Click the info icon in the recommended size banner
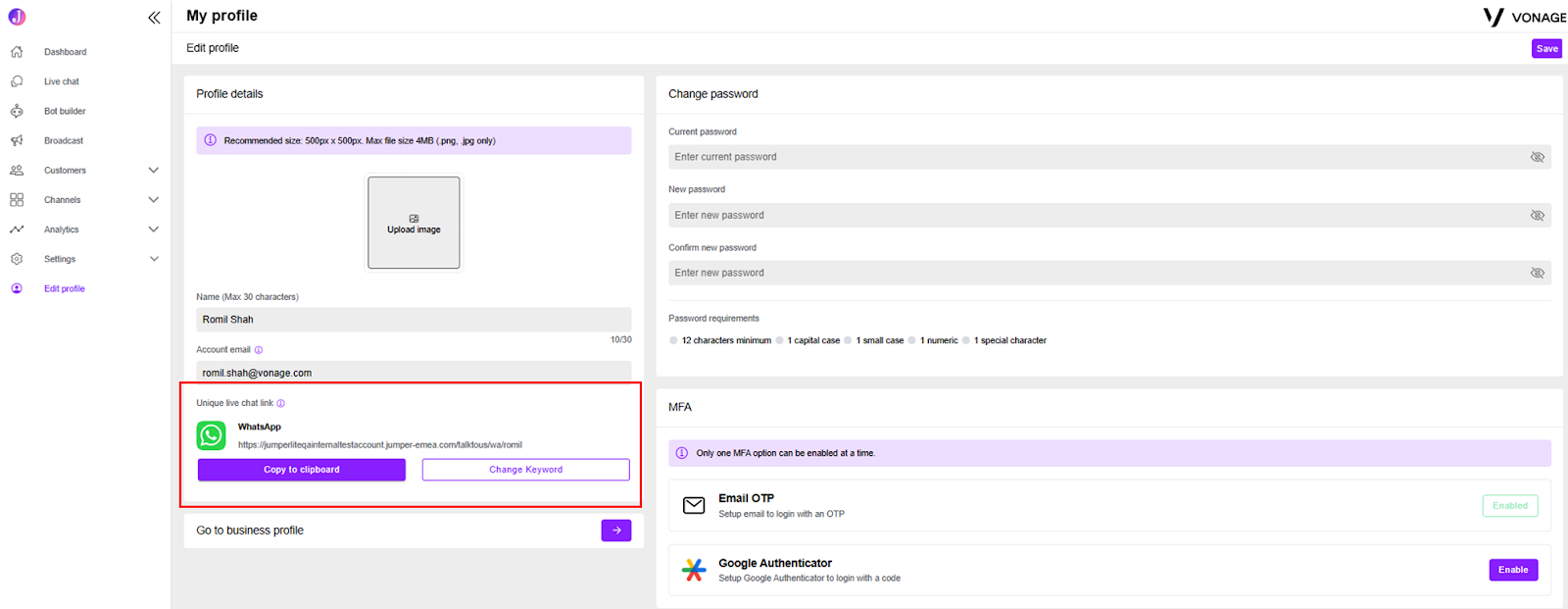Image resolution: width=1568 pixels, height=609 pixels. click(210, 140)
